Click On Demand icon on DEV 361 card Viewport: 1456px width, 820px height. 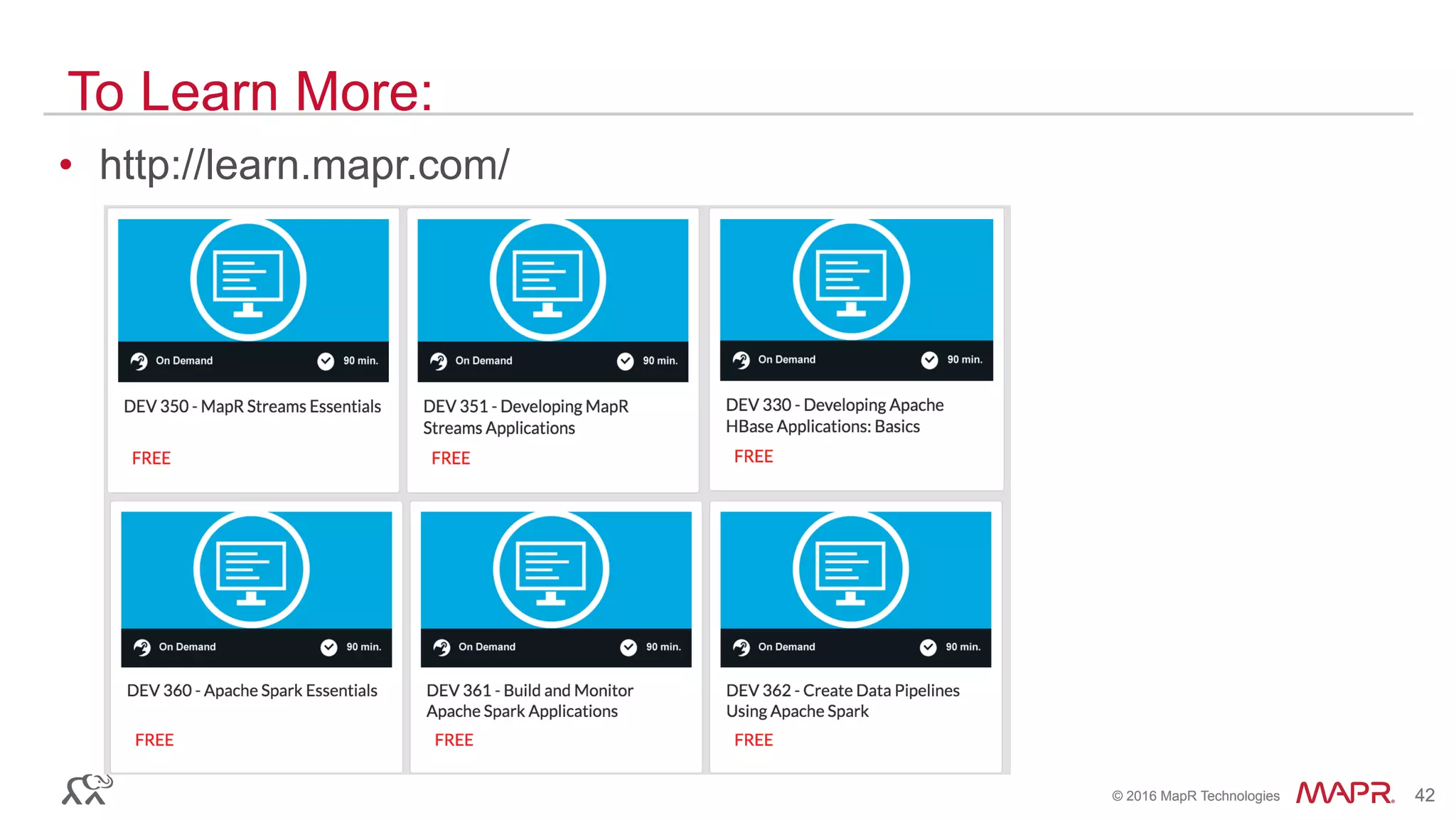[442, 647]
